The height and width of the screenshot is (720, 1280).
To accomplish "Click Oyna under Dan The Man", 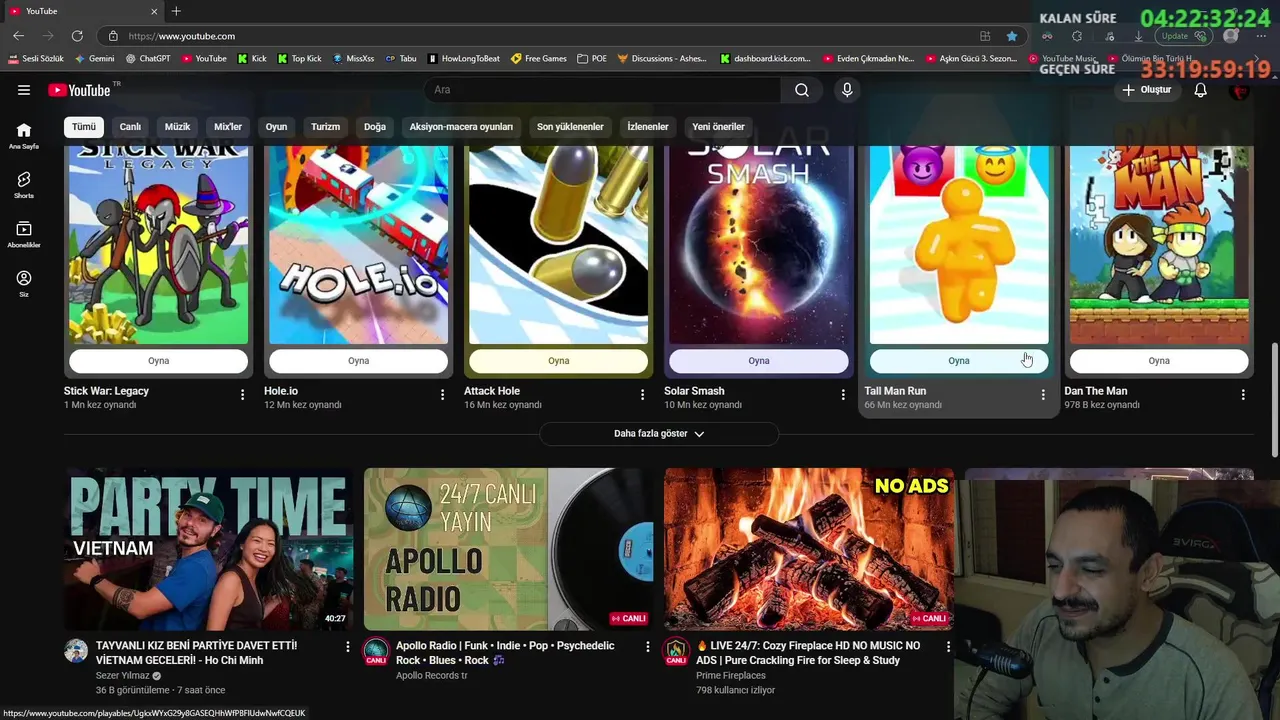I will 1159,361.
